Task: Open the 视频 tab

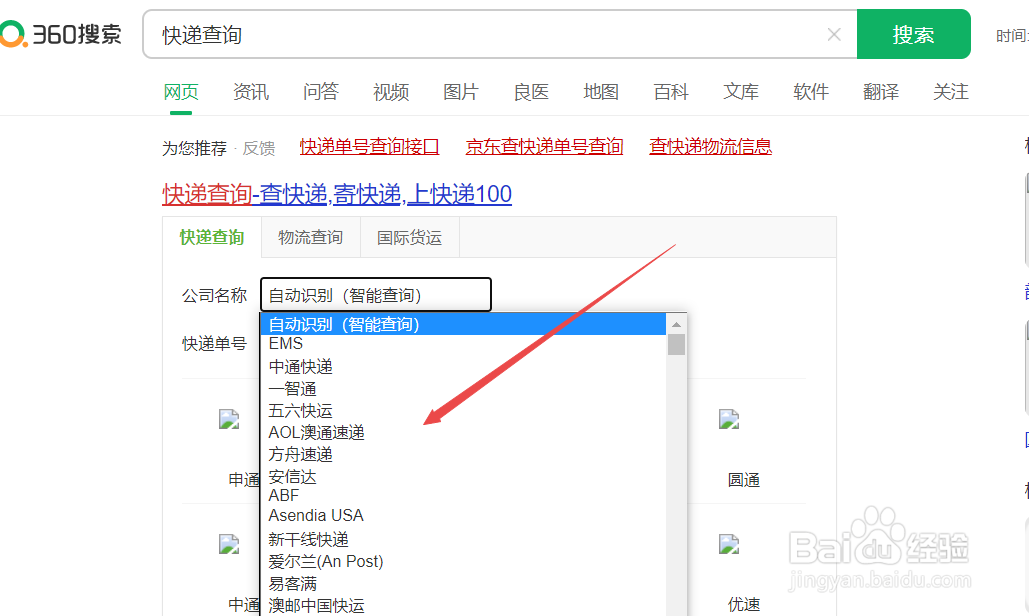Action: click(x=391, y=92)
